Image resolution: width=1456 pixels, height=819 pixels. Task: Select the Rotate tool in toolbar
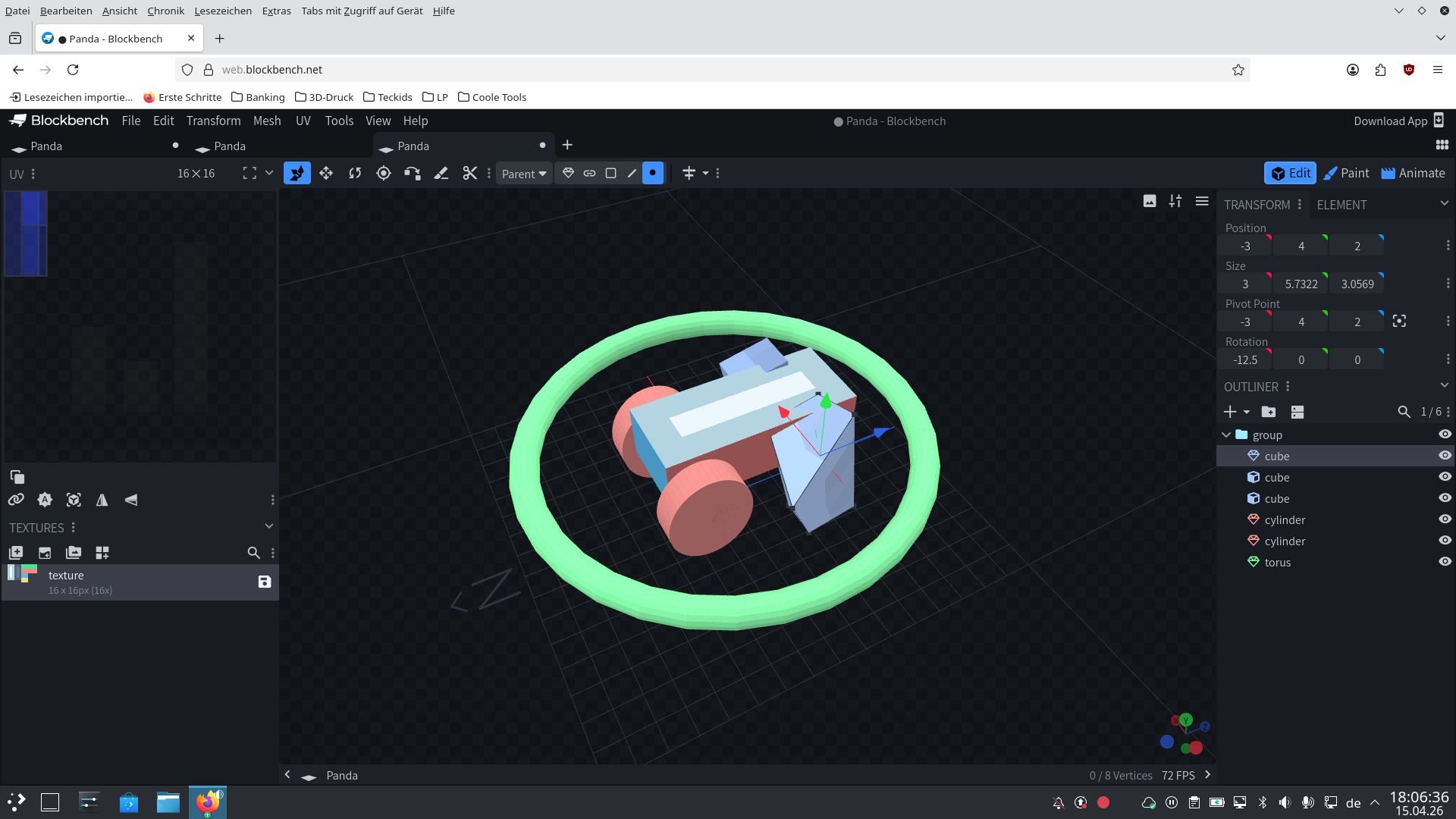pyautogui.click(x=355, y=173)
